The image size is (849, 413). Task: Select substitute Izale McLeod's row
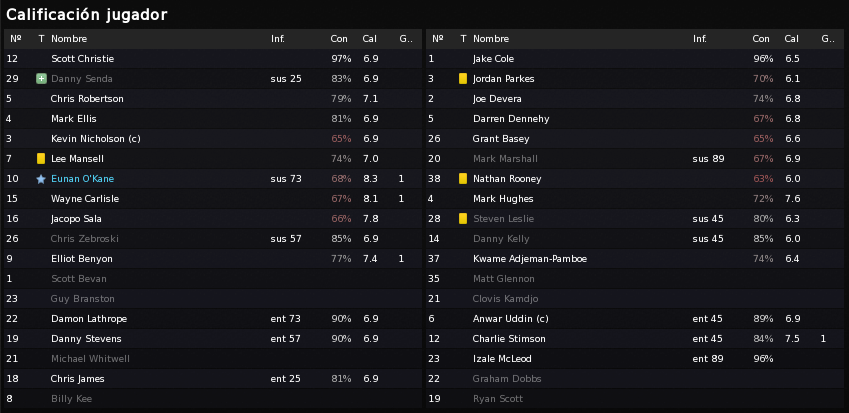tap(635, 359)
